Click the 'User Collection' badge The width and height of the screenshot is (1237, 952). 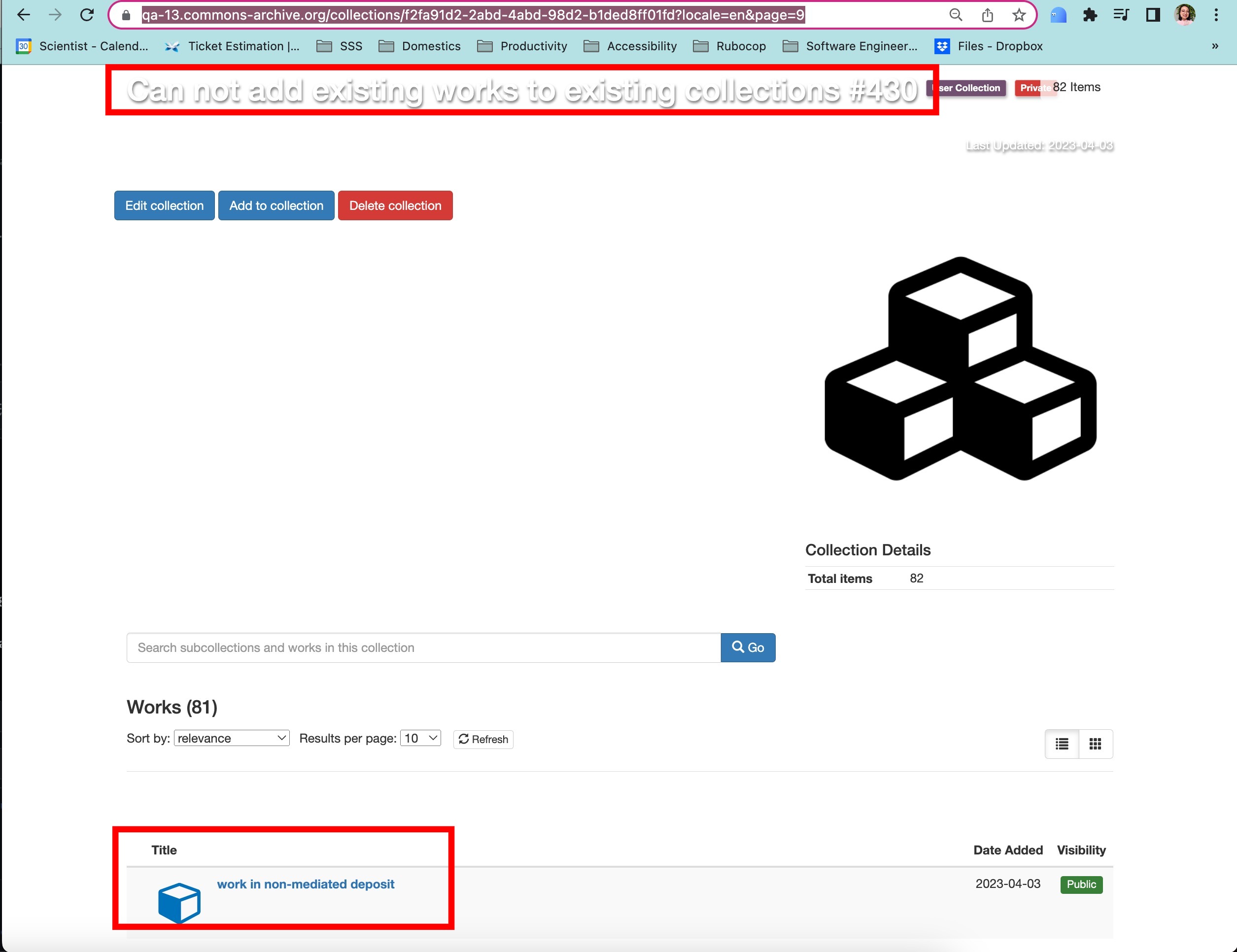966,88
